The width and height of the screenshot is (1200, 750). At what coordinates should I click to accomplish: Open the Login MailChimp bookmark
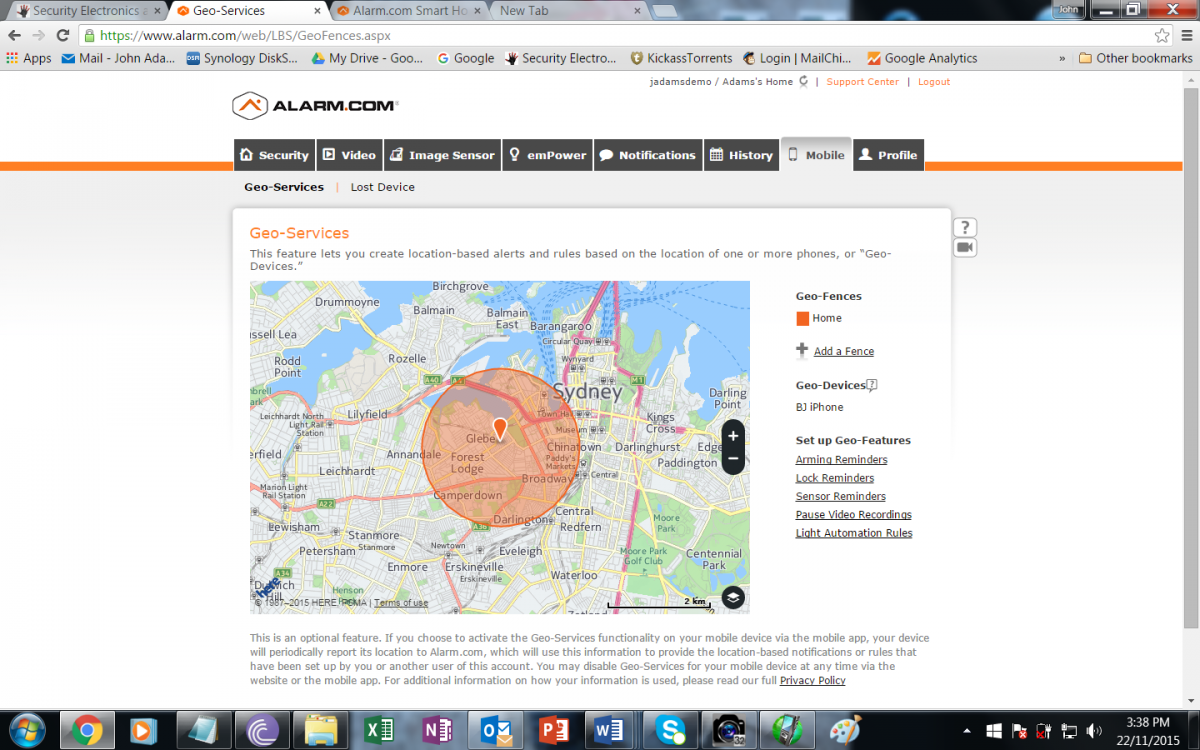pyautogui.click(x=798, y=58)
